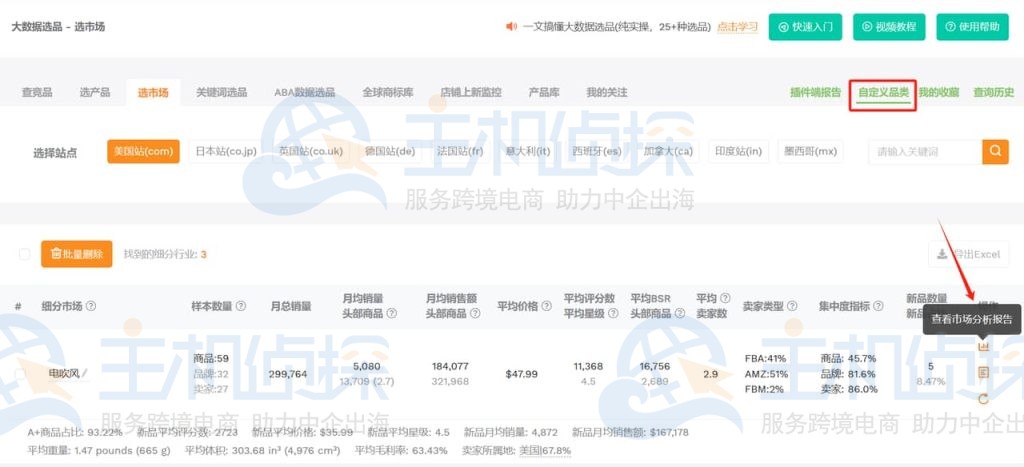Refresh the 电吹风 row data icon
This screenshot has width=1024, height=467.
click(x=984, y=399)
